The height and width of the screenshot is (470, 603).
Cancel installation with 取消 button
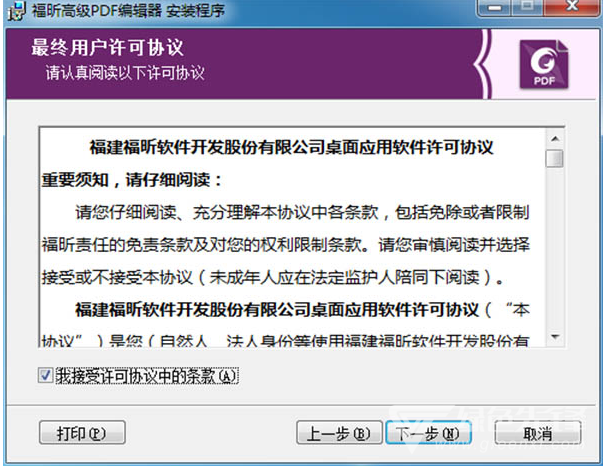pos(538,433)
